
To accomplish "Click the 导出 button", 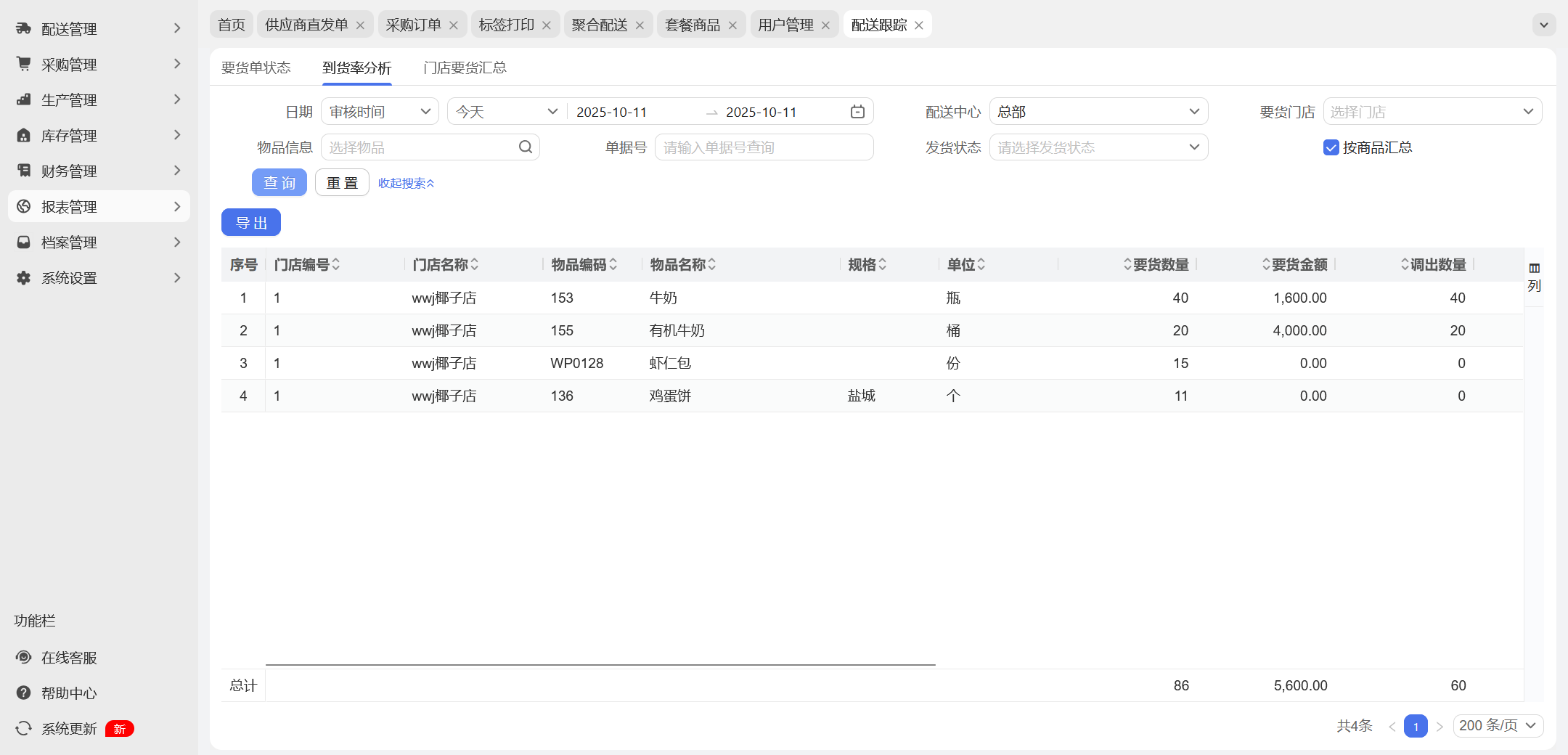I will click(251, 223).
